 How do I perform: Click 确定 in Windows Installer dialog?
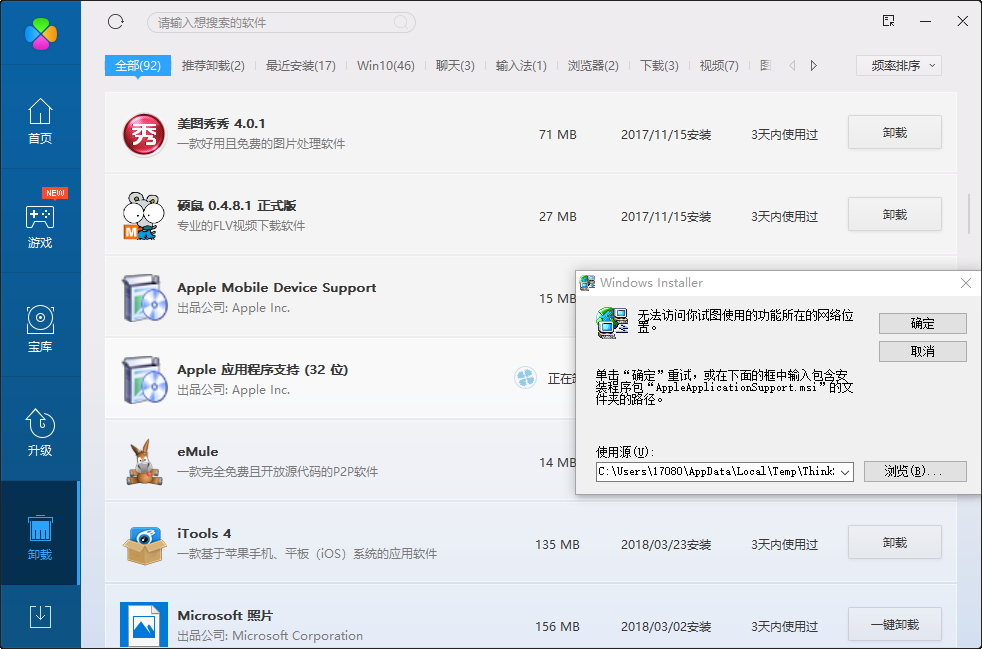(923, 323)
